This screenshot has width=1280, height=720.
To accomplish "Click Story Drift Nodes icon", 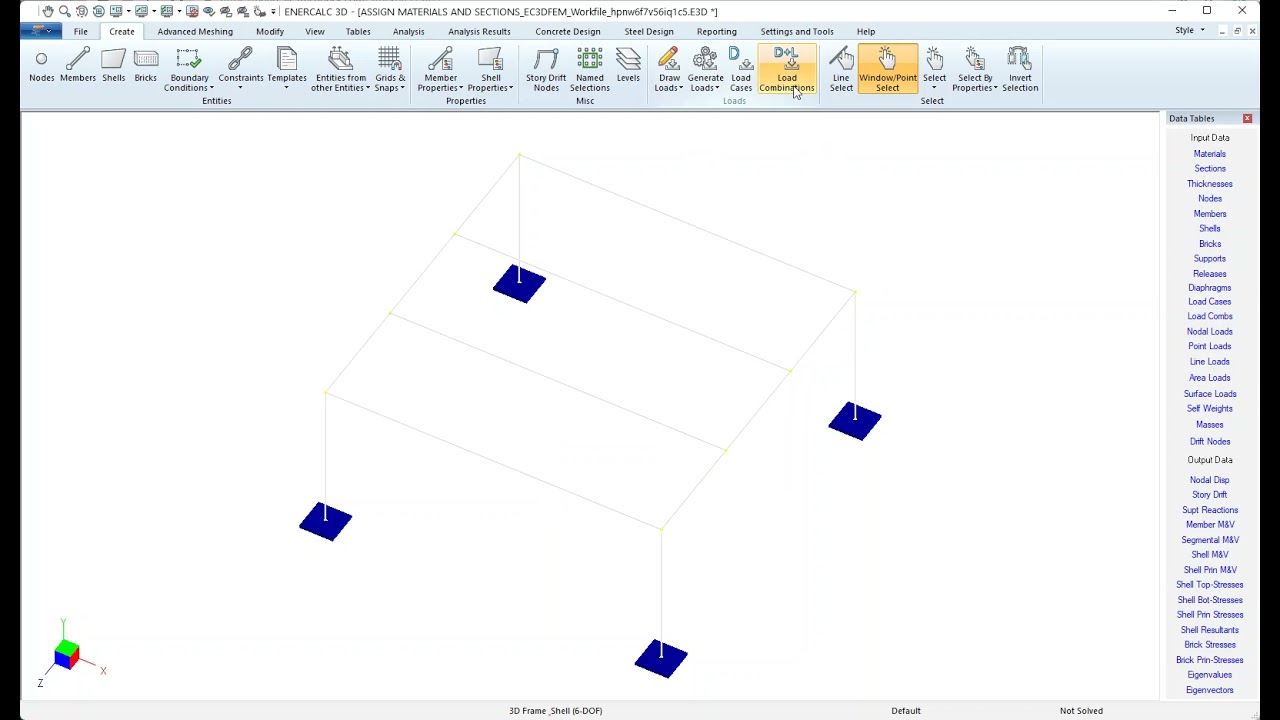I will (546, 70).
